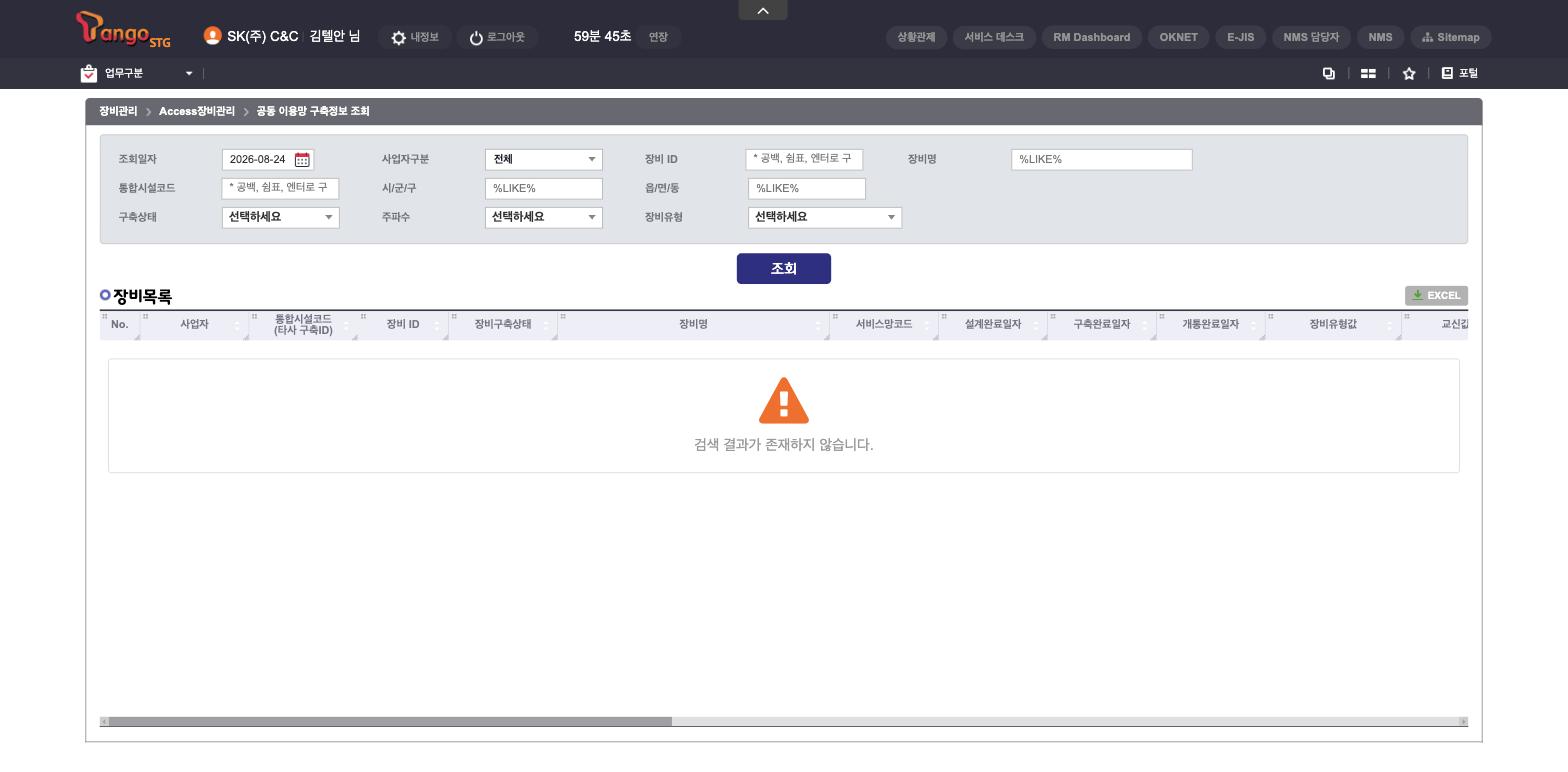Go to RM Dashboard

[x=1092, y=37]
